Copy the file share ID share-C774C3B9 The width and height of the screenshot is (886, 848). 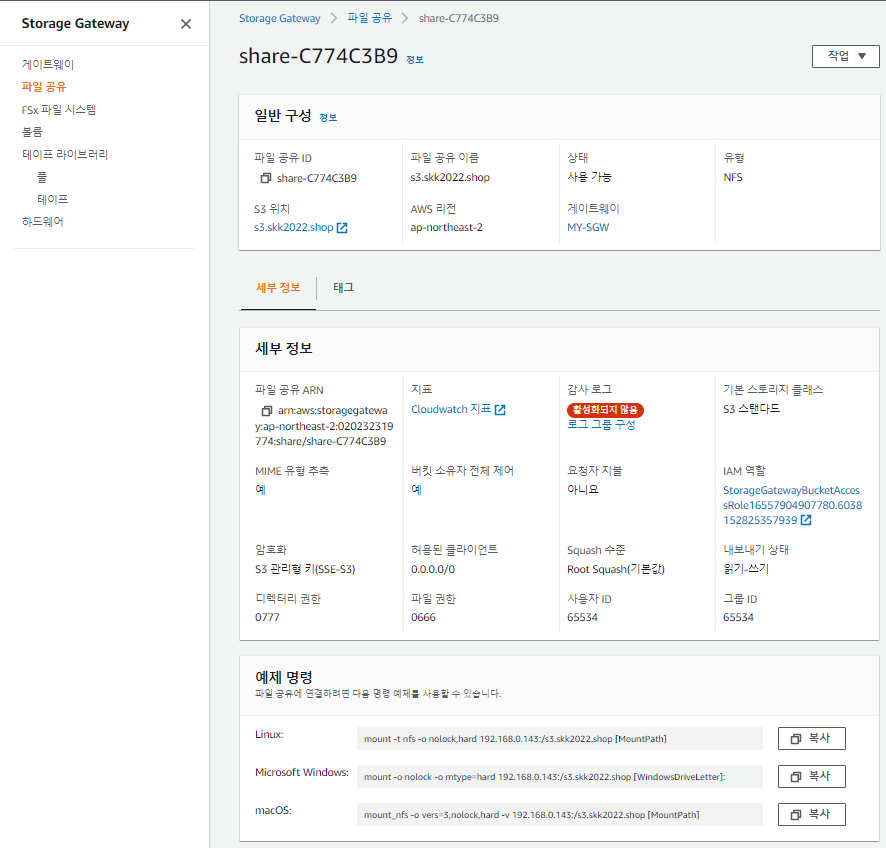pyautogui.click(x=265, y=178)
